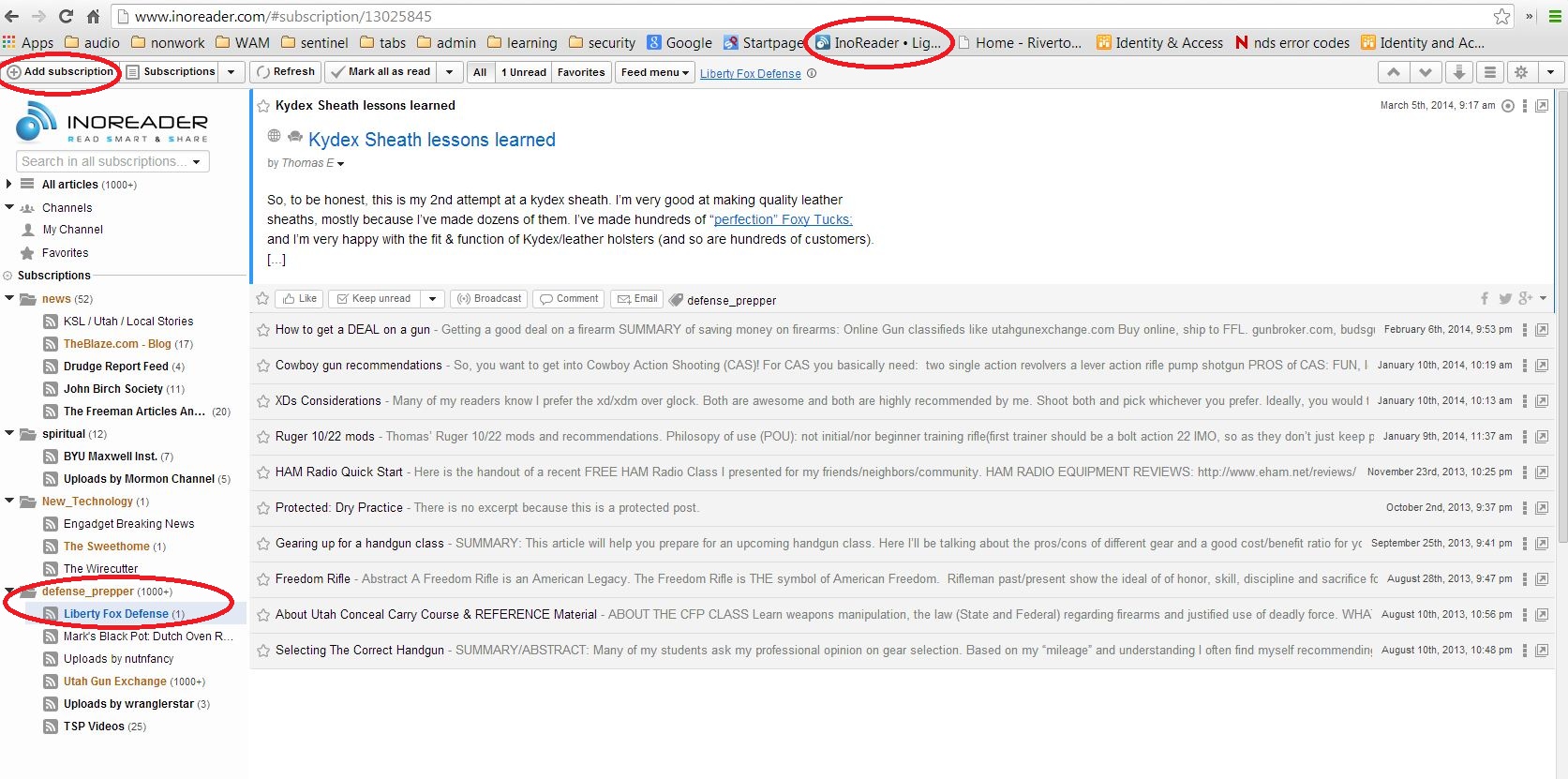Open 'Gearing up for a handgun class' external icon
Screen dimensions: 1568x779
1542,544
